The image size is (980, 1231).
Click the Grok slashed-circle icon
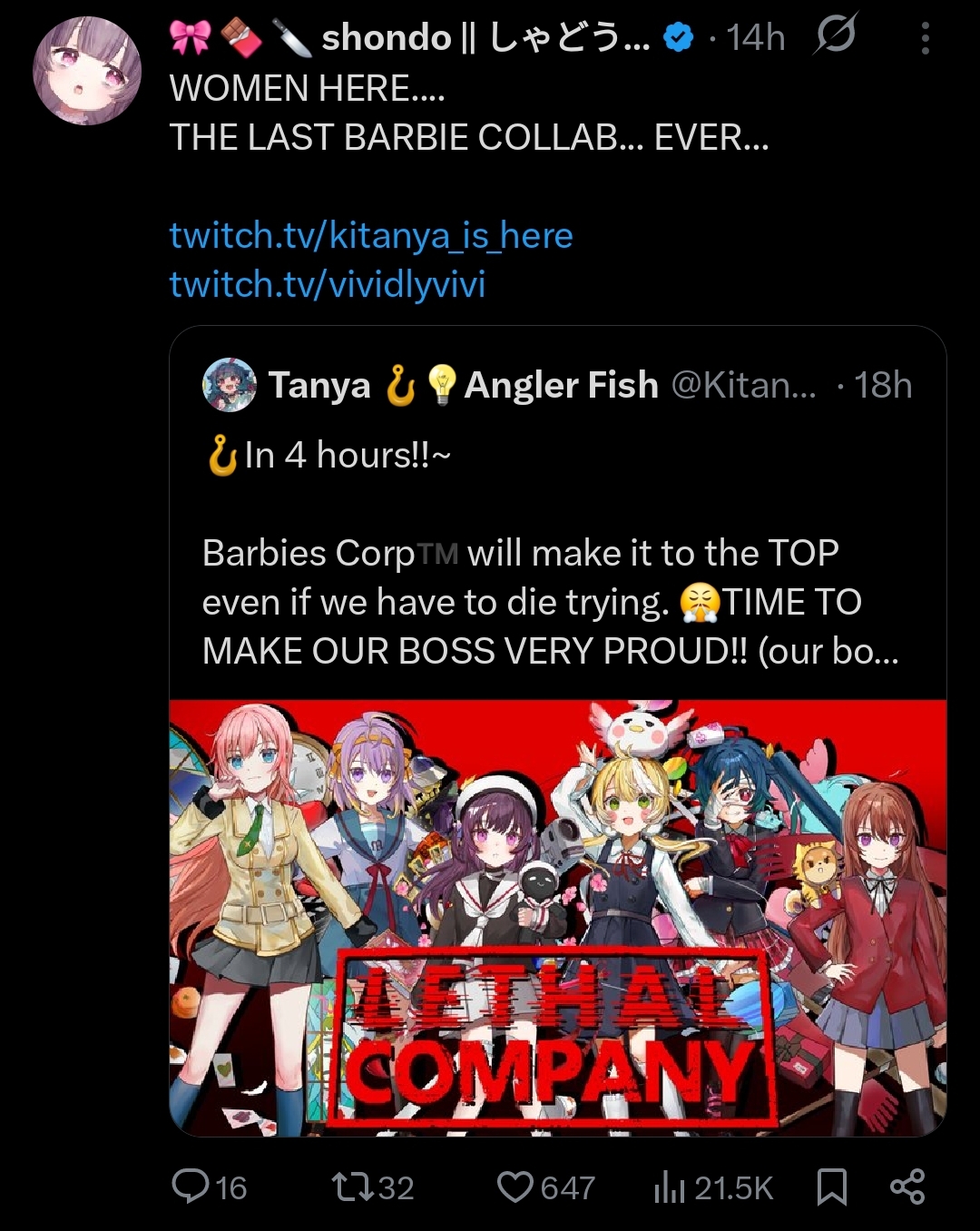(x=835, y=35)
